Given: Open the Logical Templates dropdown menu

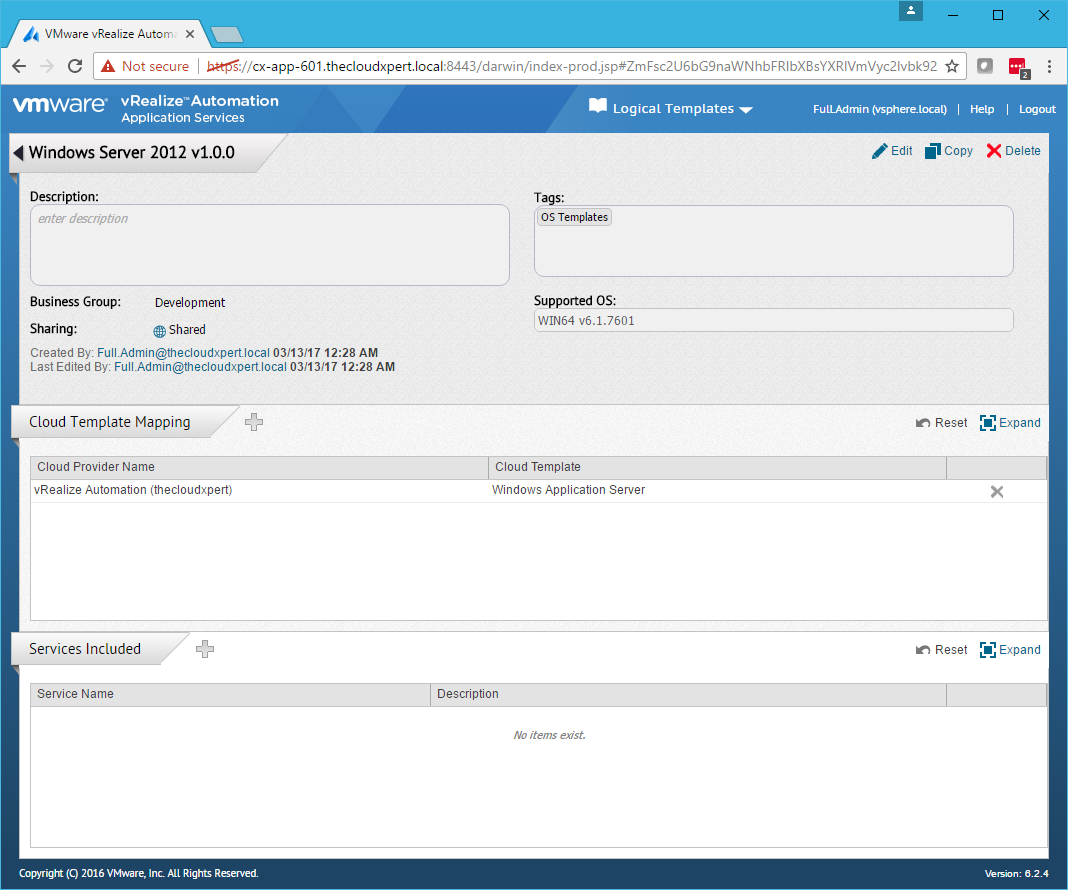Looking at the screenshot, I should pos(671,109).
